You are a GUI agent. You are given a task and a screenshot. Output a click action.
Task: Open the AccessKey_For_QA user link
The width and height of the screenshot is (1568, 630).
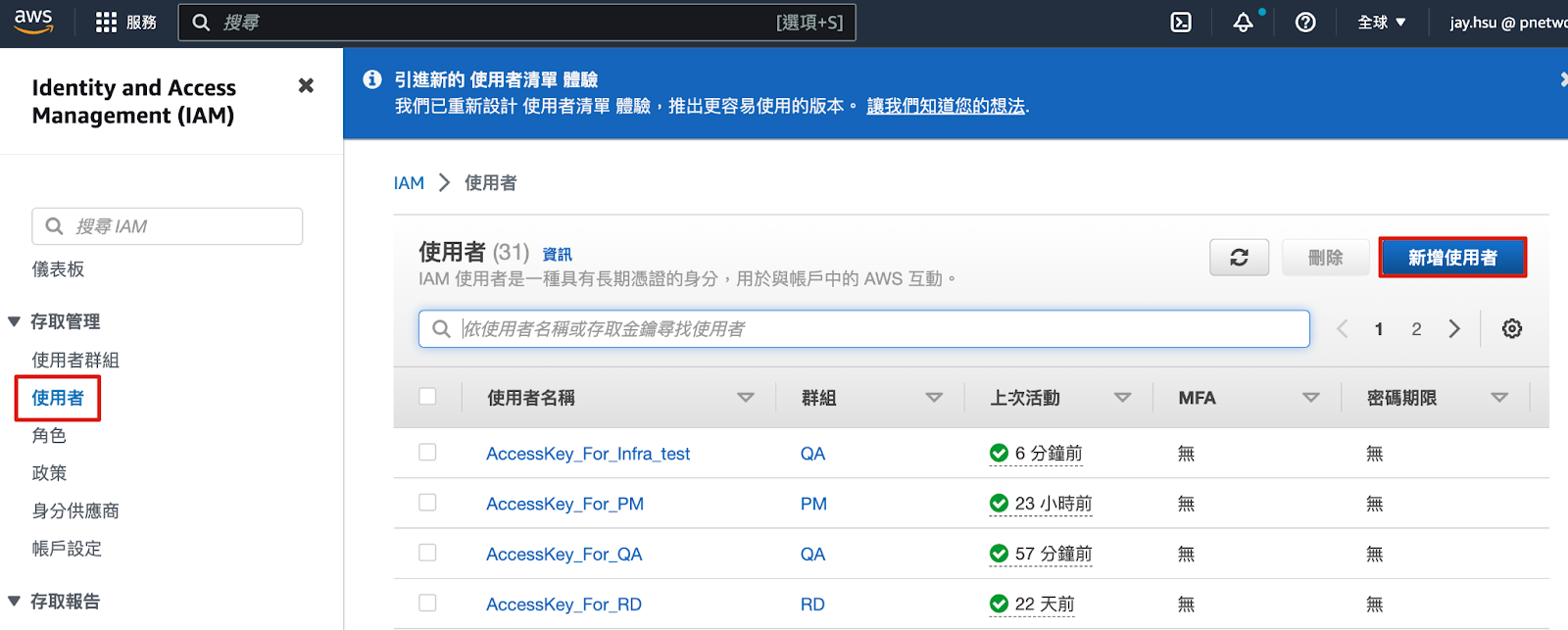563,555
